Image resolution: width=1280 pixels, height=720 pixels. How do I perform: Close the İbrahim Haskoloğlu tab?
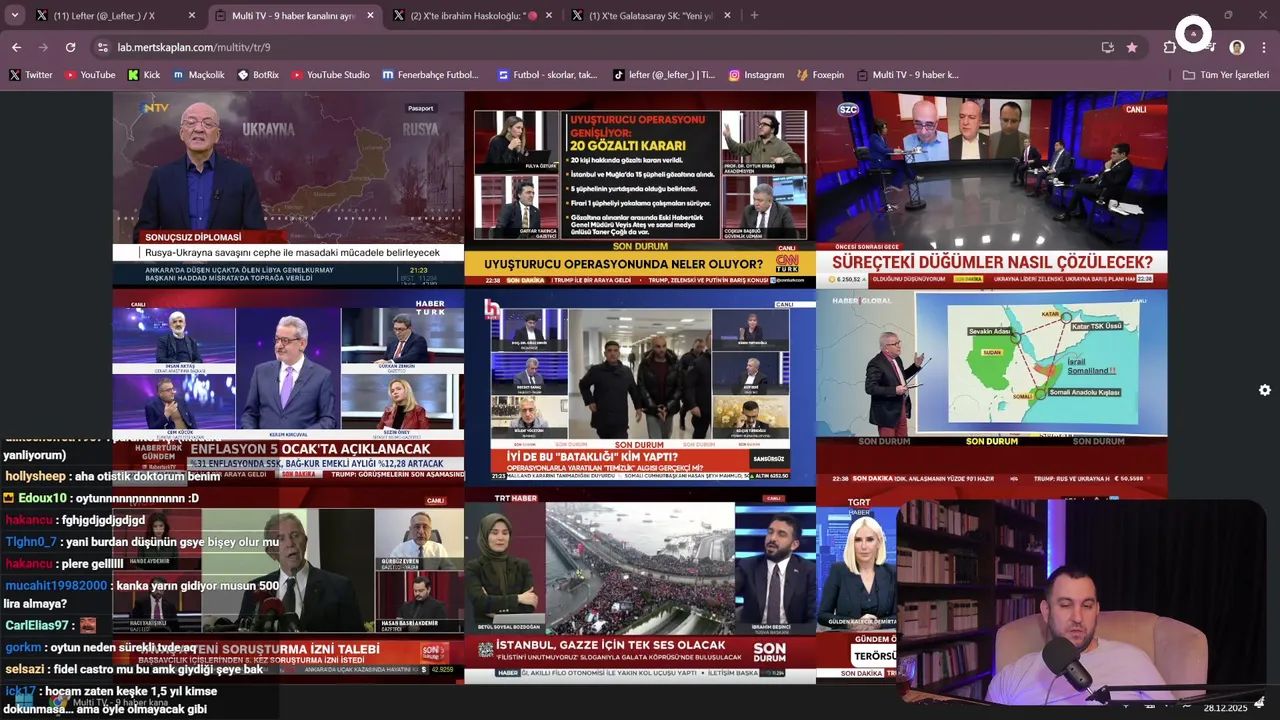pyautogui.click(x=548, y=16)
